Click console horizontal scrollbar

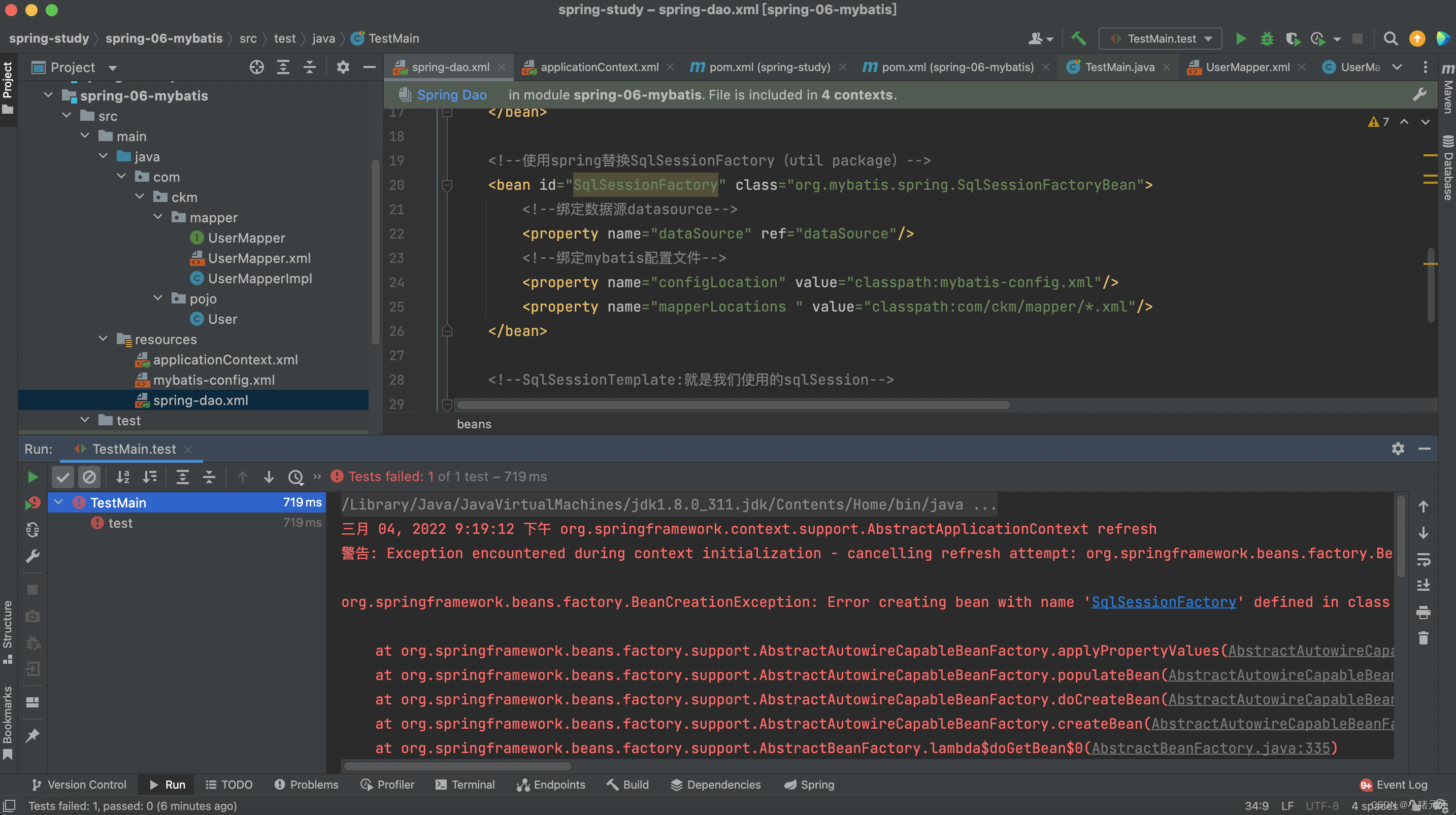(458, 766)
